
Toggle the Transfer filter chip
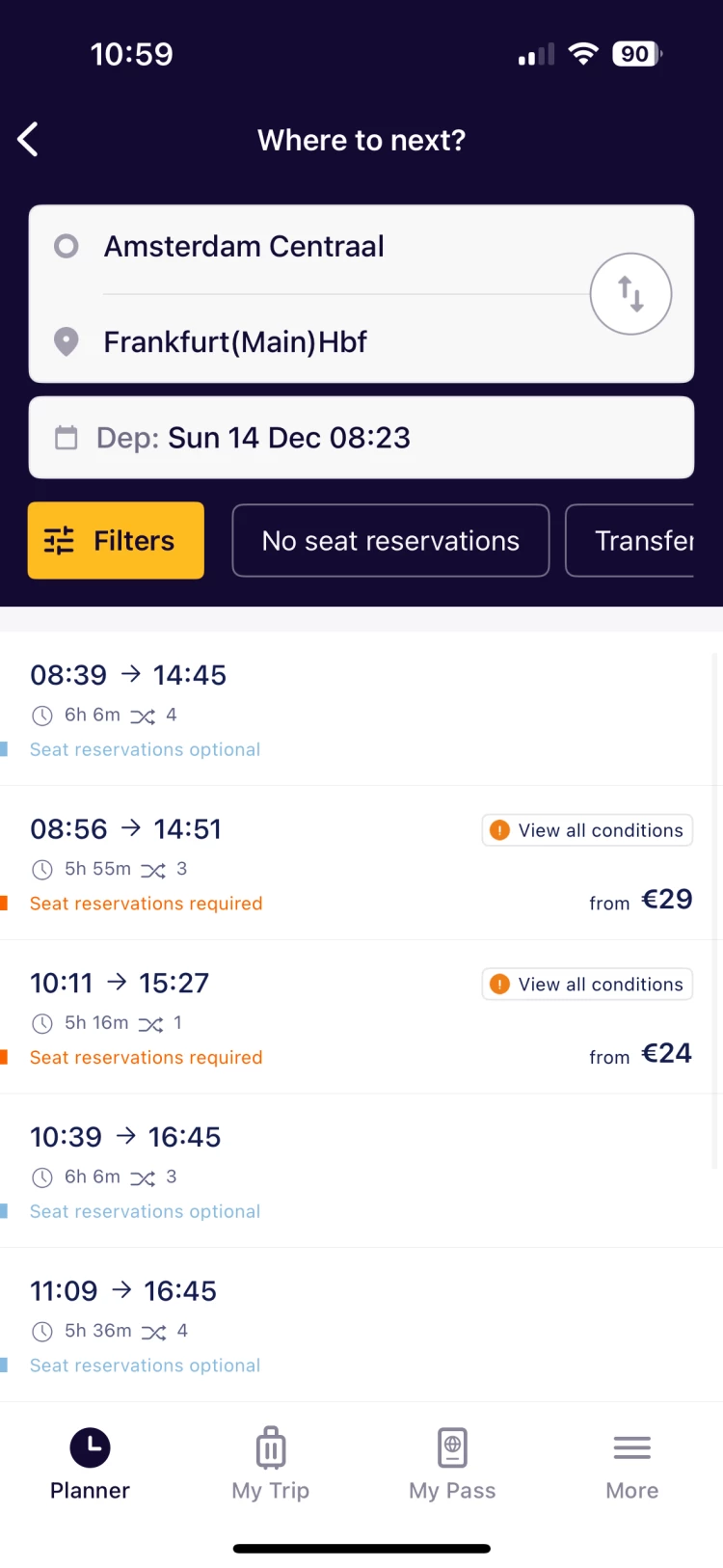pos(636,541)
